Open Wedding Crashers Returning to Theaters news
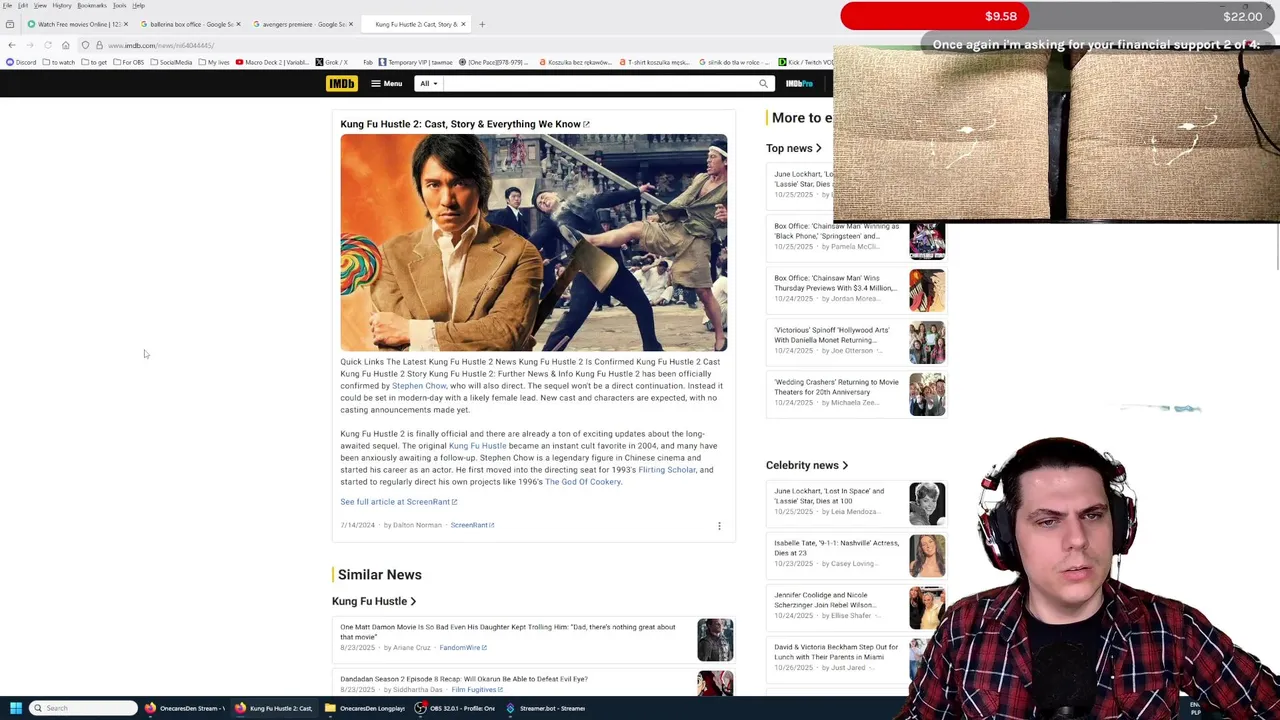 point(836,387)
